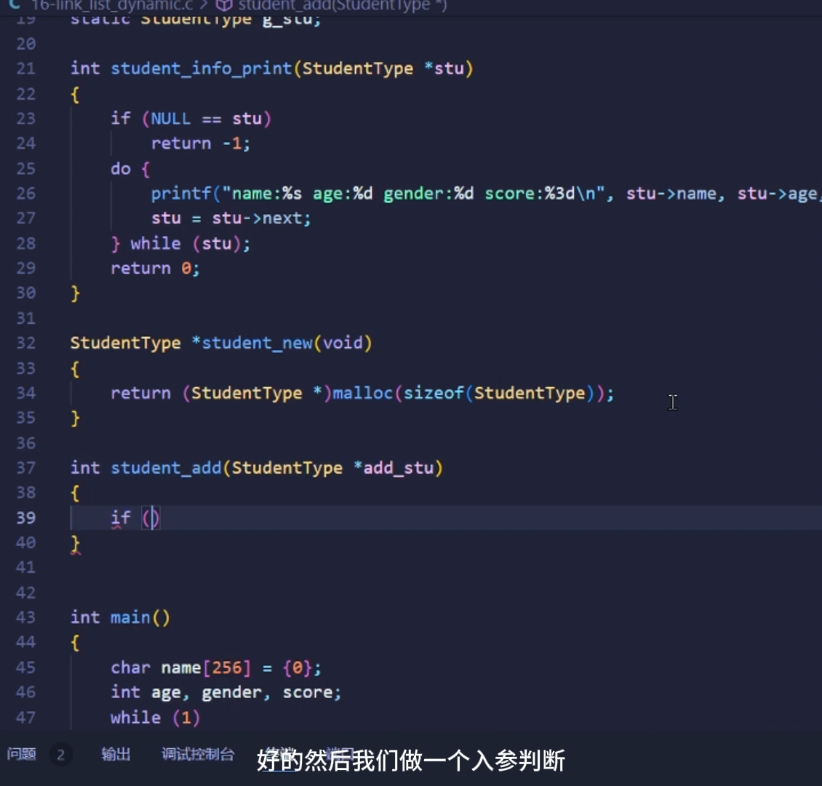
Task: Click the return 0 statement on line 29
Action: (155, 267)
